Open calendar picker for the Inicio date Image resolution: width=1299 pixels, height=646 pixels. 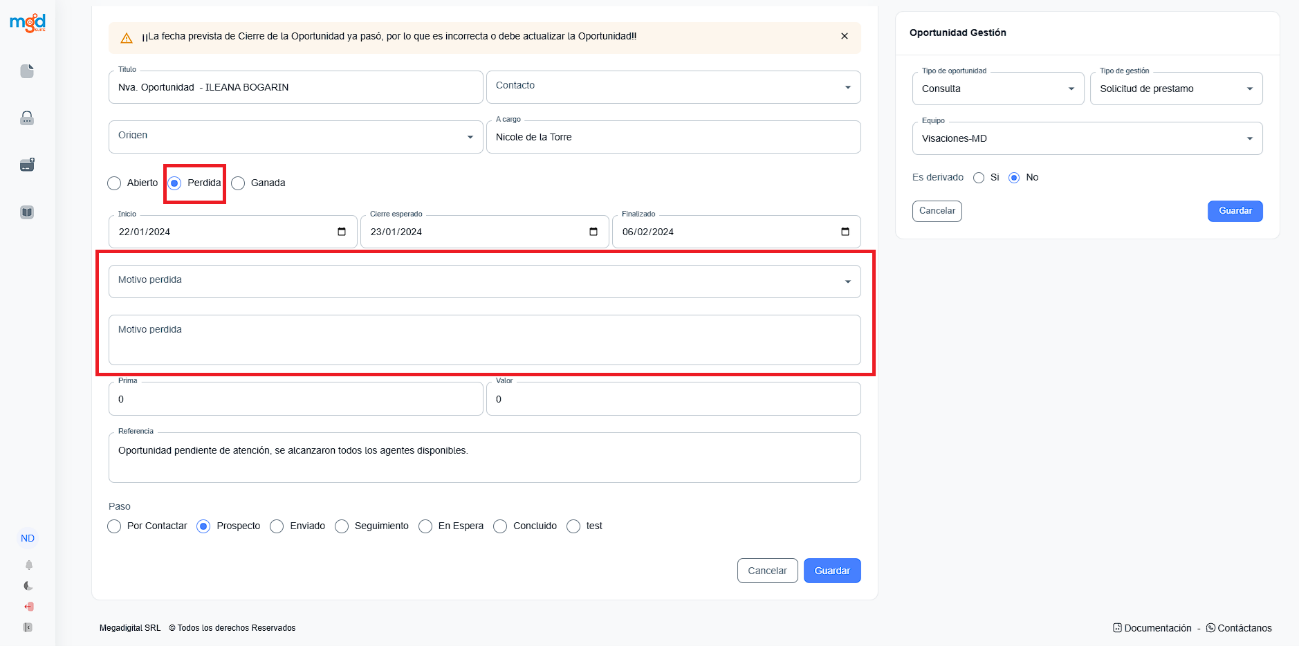(342, 232)
